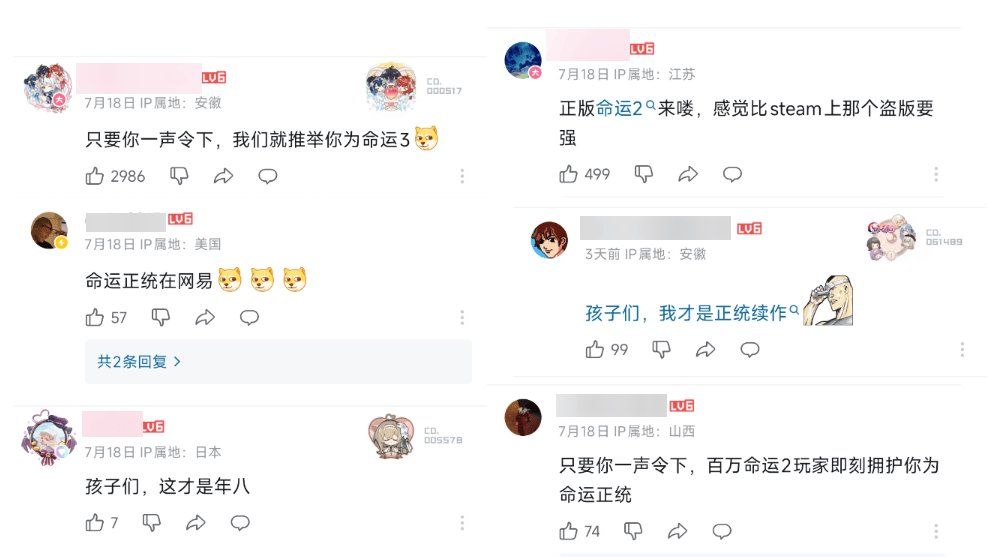Dislike the comment with 74 likes
This screenshot has height=557, width=988.
tap(633, 531)
